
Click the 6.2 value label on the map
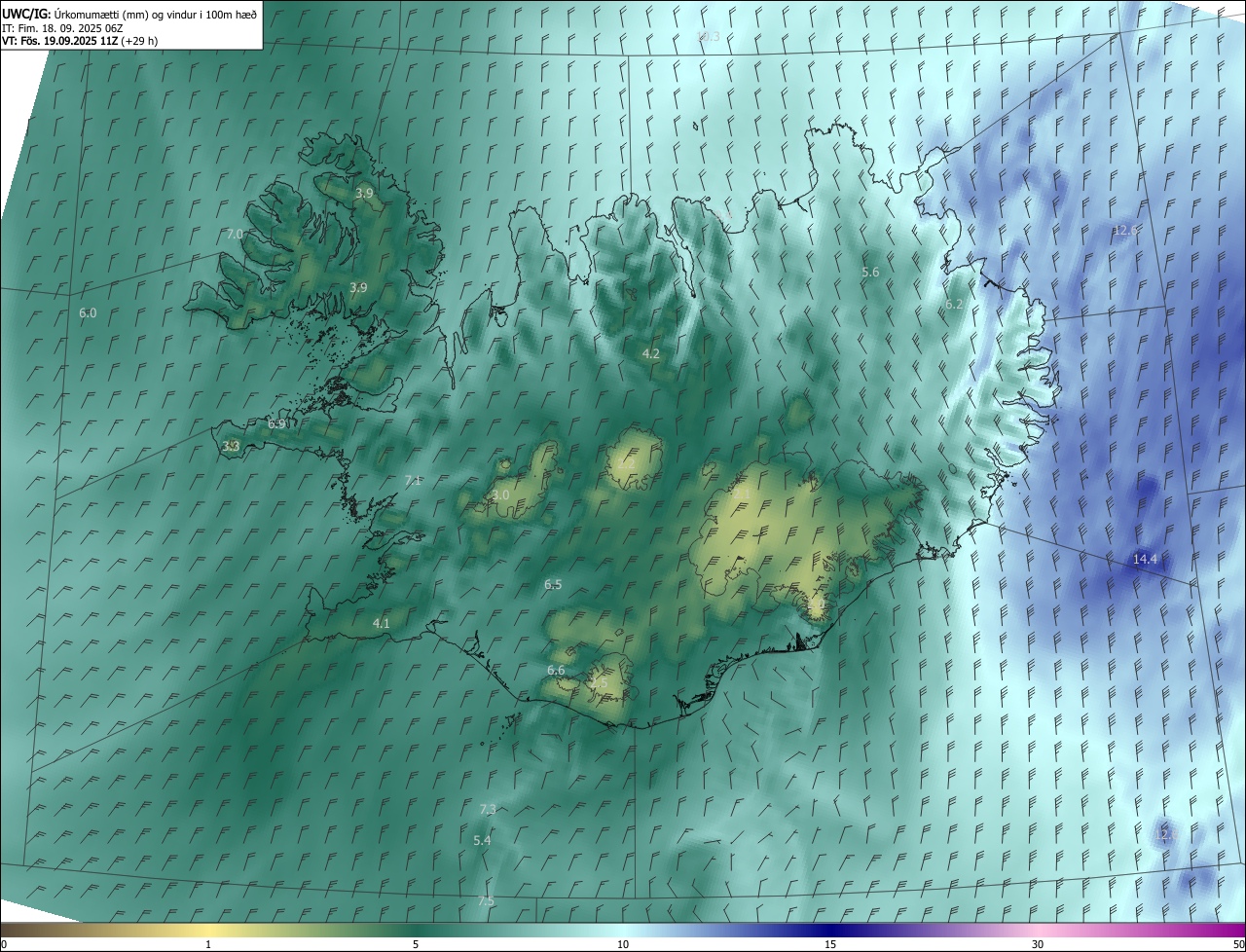coord(954,305)
